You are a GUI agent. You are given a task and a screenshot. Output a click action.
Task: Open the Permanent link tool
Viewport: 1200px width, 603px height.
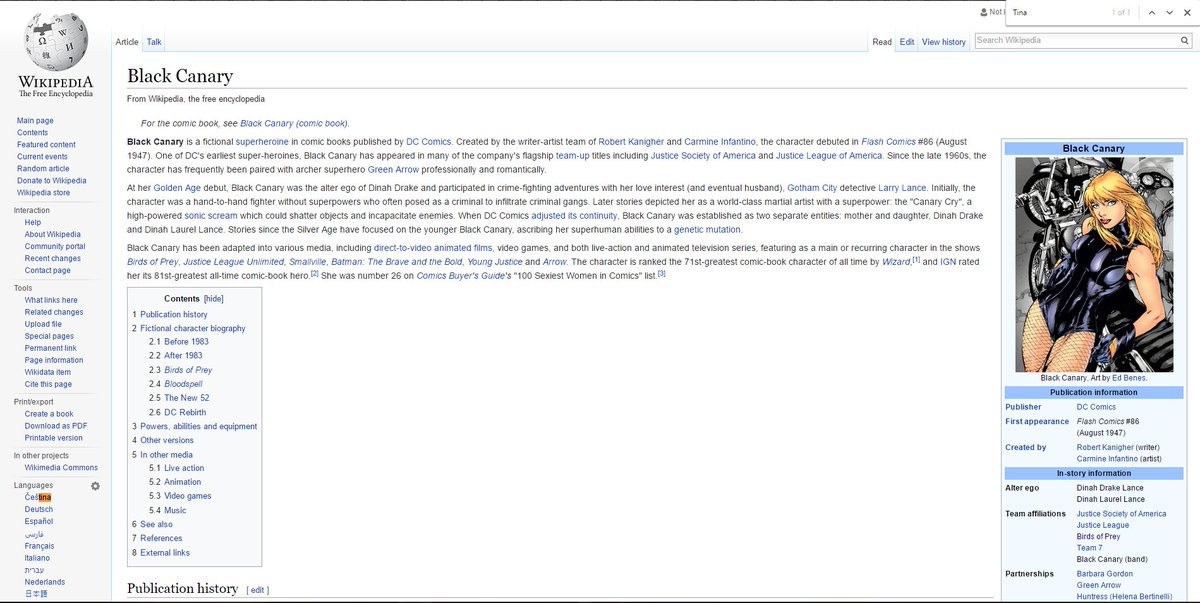click(x=51, y=348)
